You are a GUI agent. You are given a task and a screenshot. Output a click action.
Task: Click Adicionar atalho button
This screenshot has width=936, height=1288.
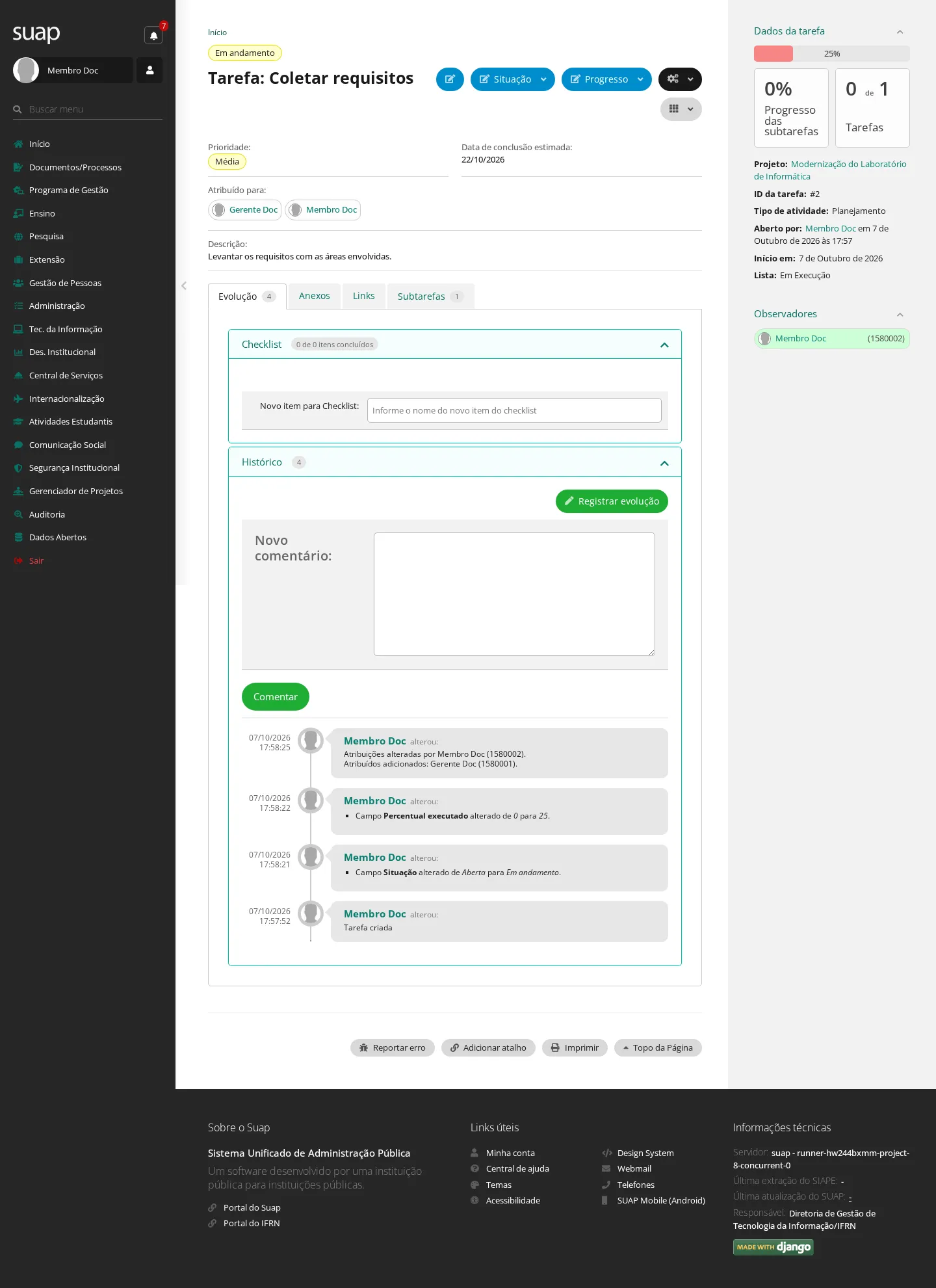click(x=488, y=1048)
